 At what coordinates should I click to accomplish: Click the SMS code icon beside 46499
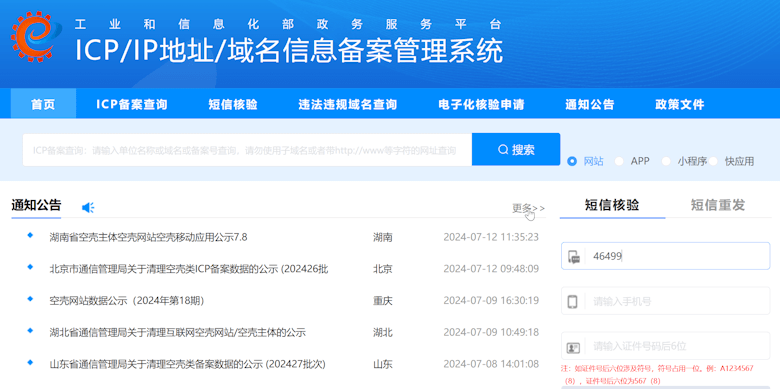click(574, 257)
